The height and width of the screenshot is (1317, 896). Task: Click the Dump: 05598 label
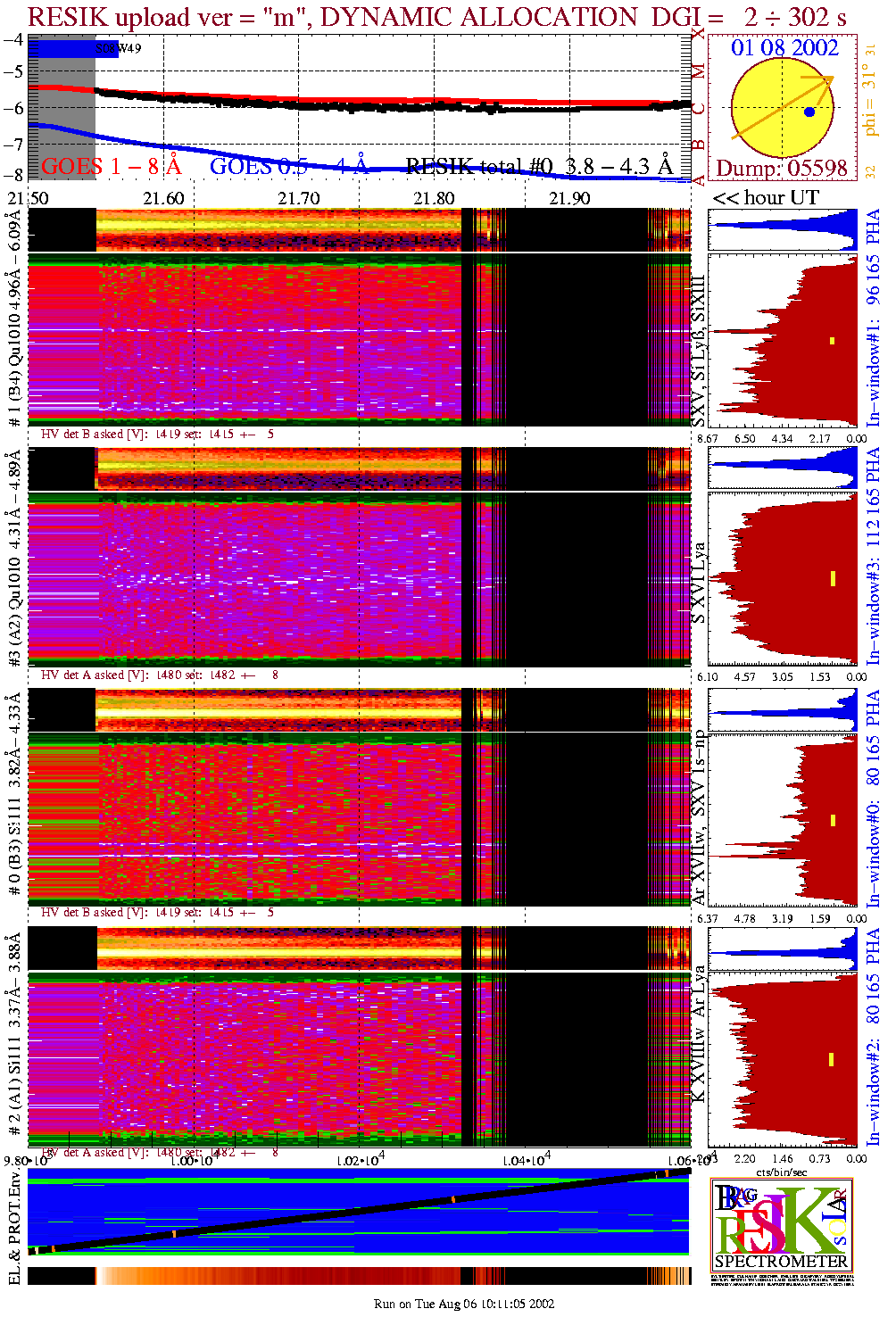[x=782, y=169]
